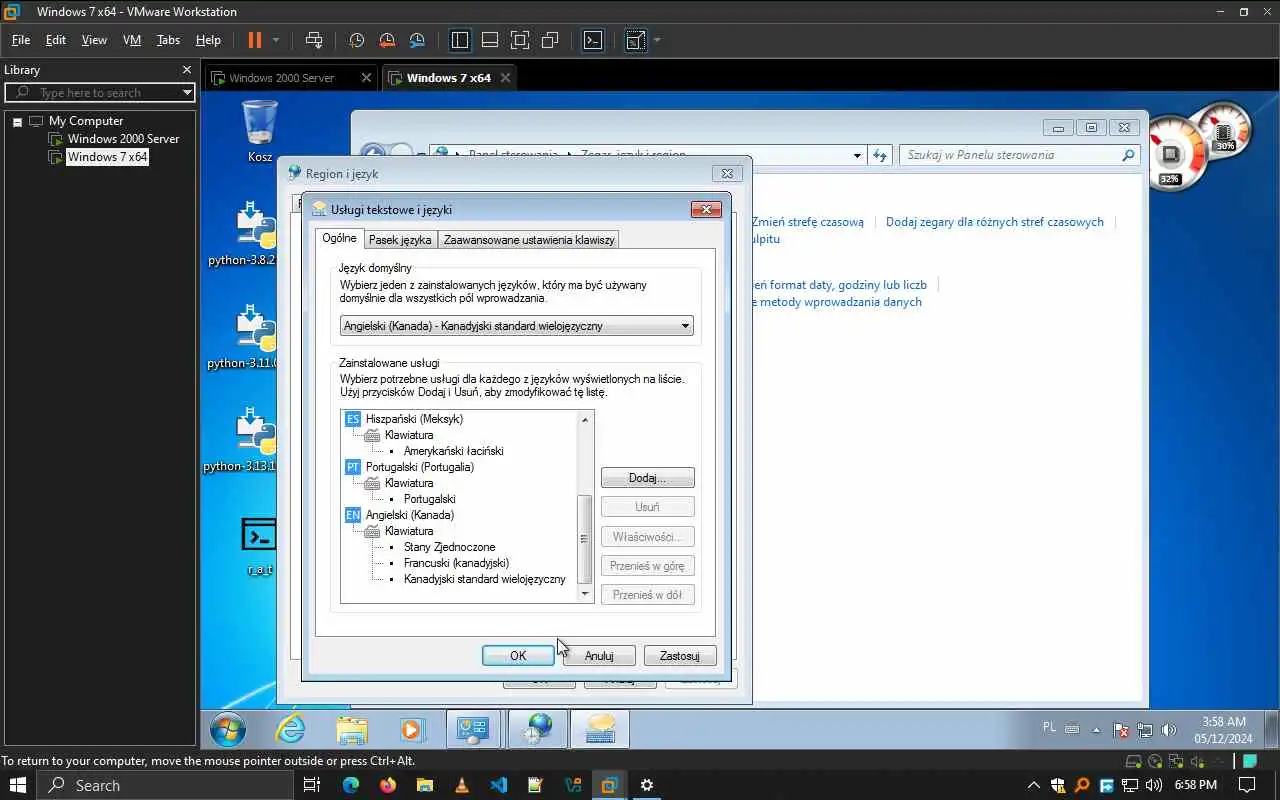Open the Zaawansowane ustawienia klawiszy tab
Image resolution: width=1280 pixels, height=800 pixels.
point(529,240)
